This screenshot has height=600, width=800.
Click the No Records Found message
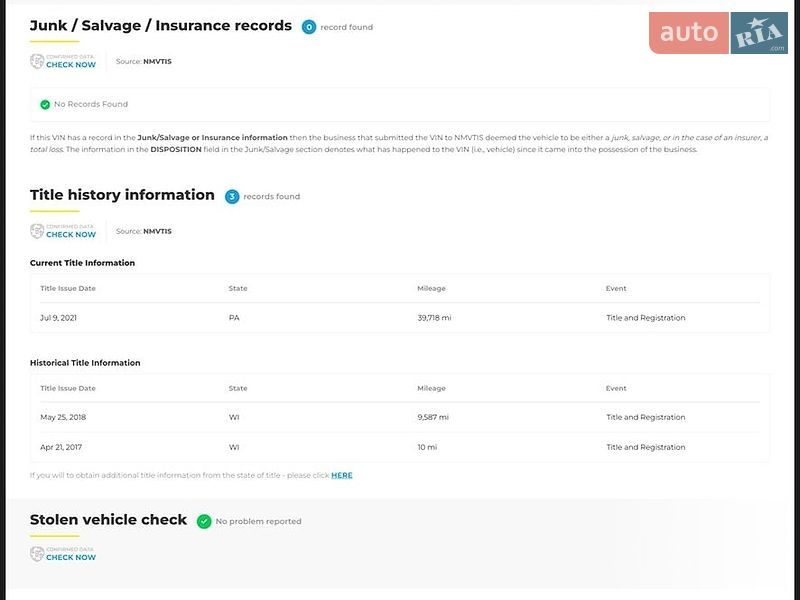91,104
